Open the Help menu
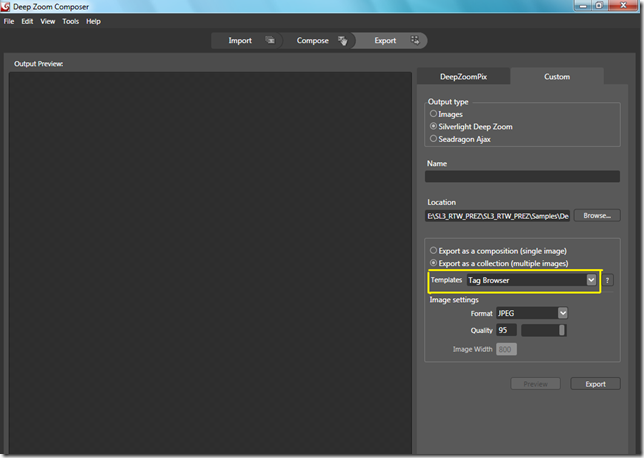Image resolution: width=644 pixels, height=458 pixels. [93, 21]
